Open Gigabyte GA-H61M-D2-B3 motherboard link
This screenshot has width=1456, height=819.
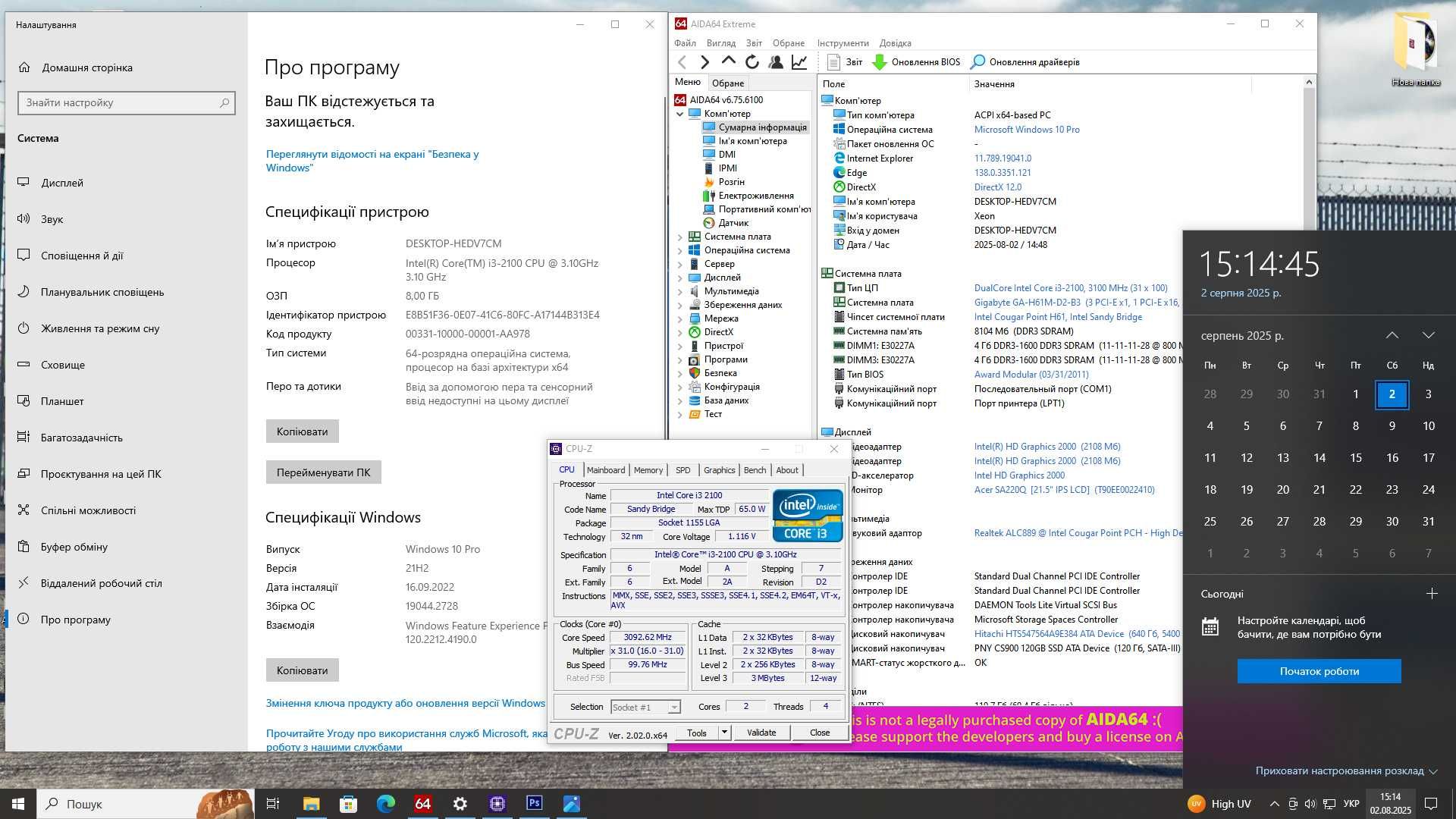(x=1077, y=303)
